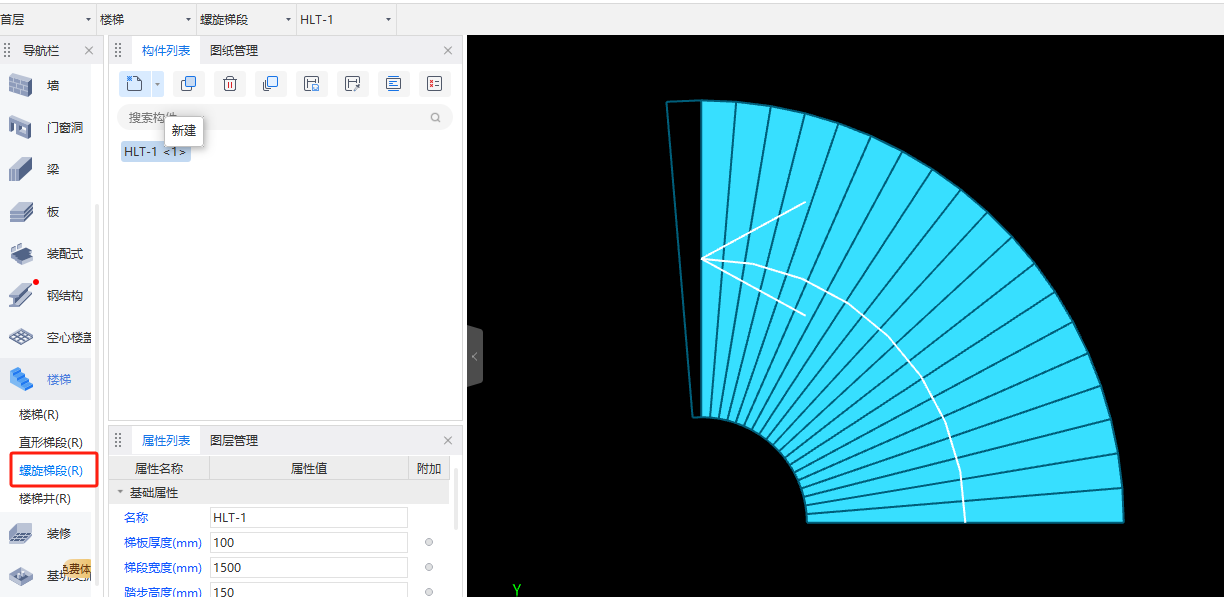
Task: Select the 楼梯 stairs category icon
Action: pos(21,379)
